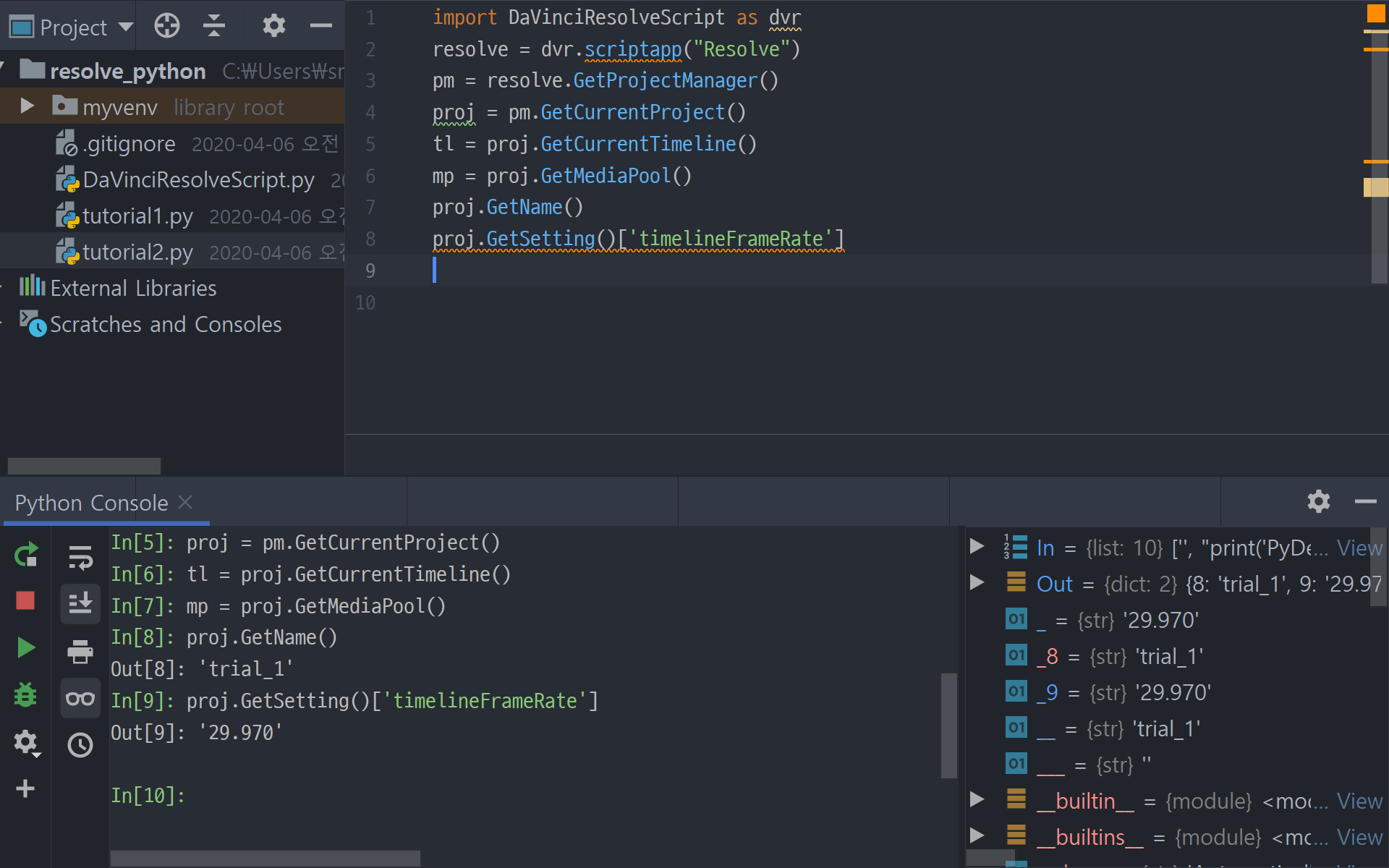Click the green Execute button in the console
The image size is (1389, 868).
(x=26, y=647)
